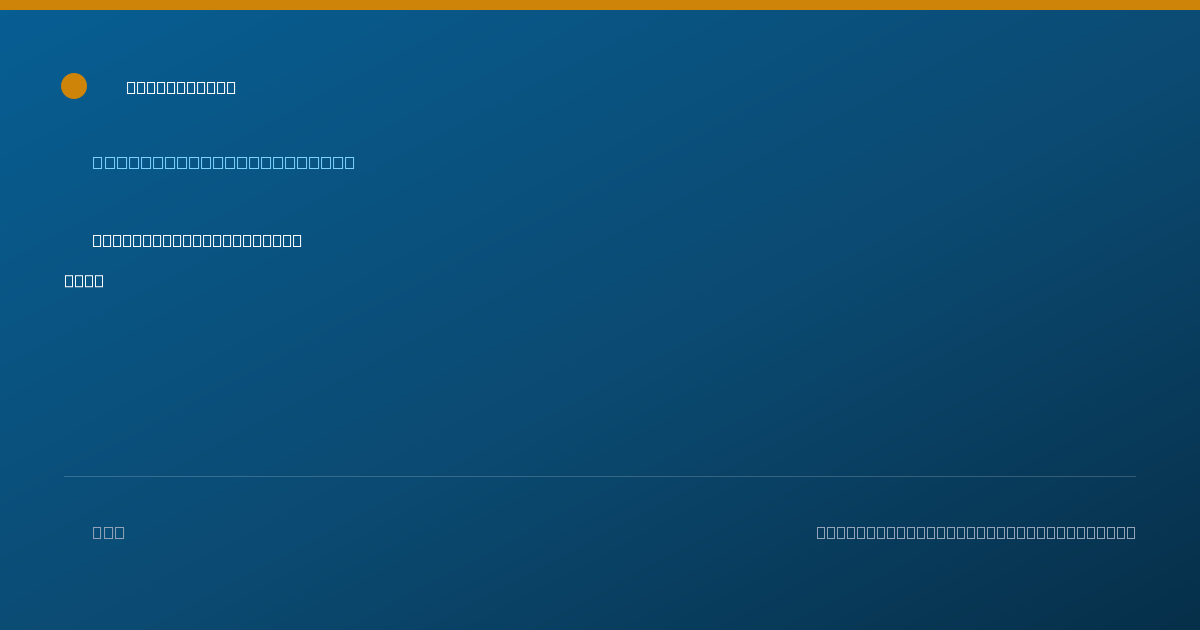Click the thin horizontal divider line

pyautogui.click(x=600, y=476)
